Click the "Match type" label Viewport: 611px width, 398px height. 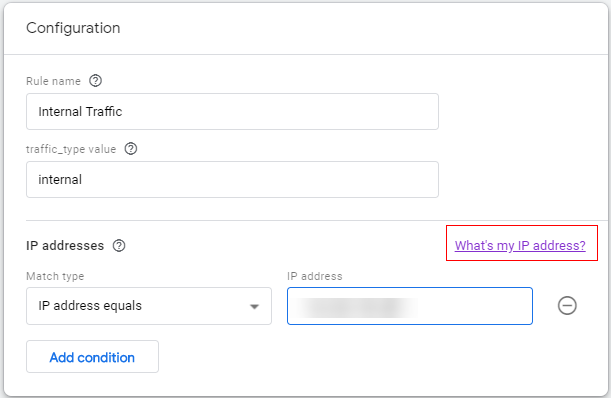(55, 276)
